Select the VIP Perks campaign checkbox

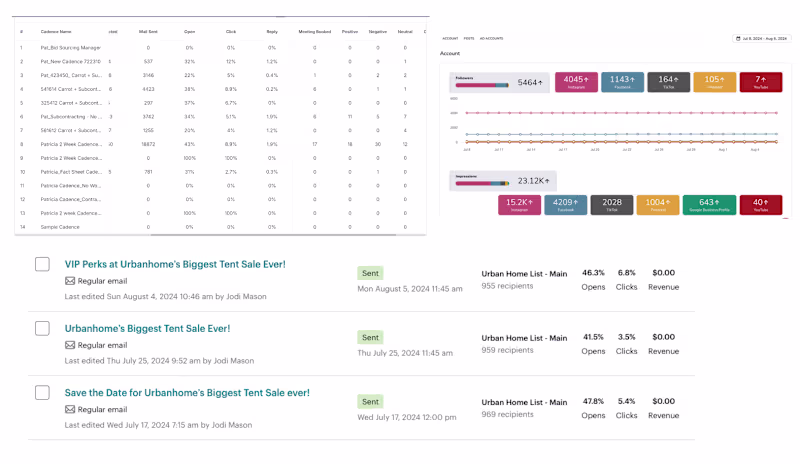(x=42, y=264)
